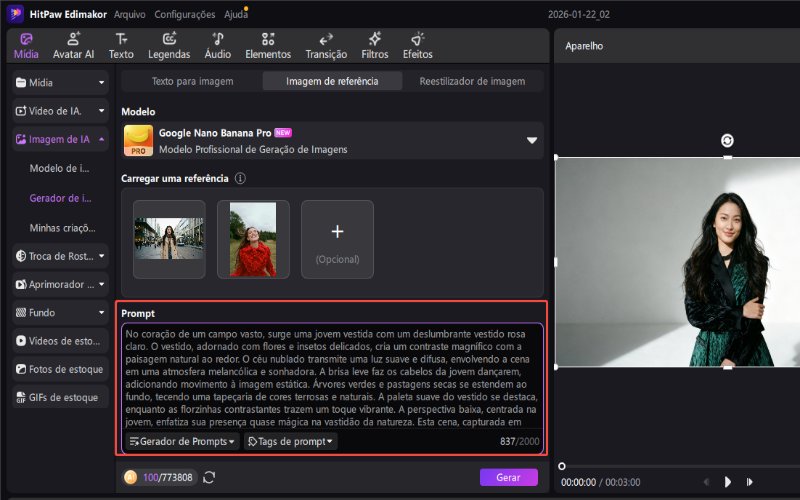Expand the Fundo sidebar section

click(x=60, y=313)
